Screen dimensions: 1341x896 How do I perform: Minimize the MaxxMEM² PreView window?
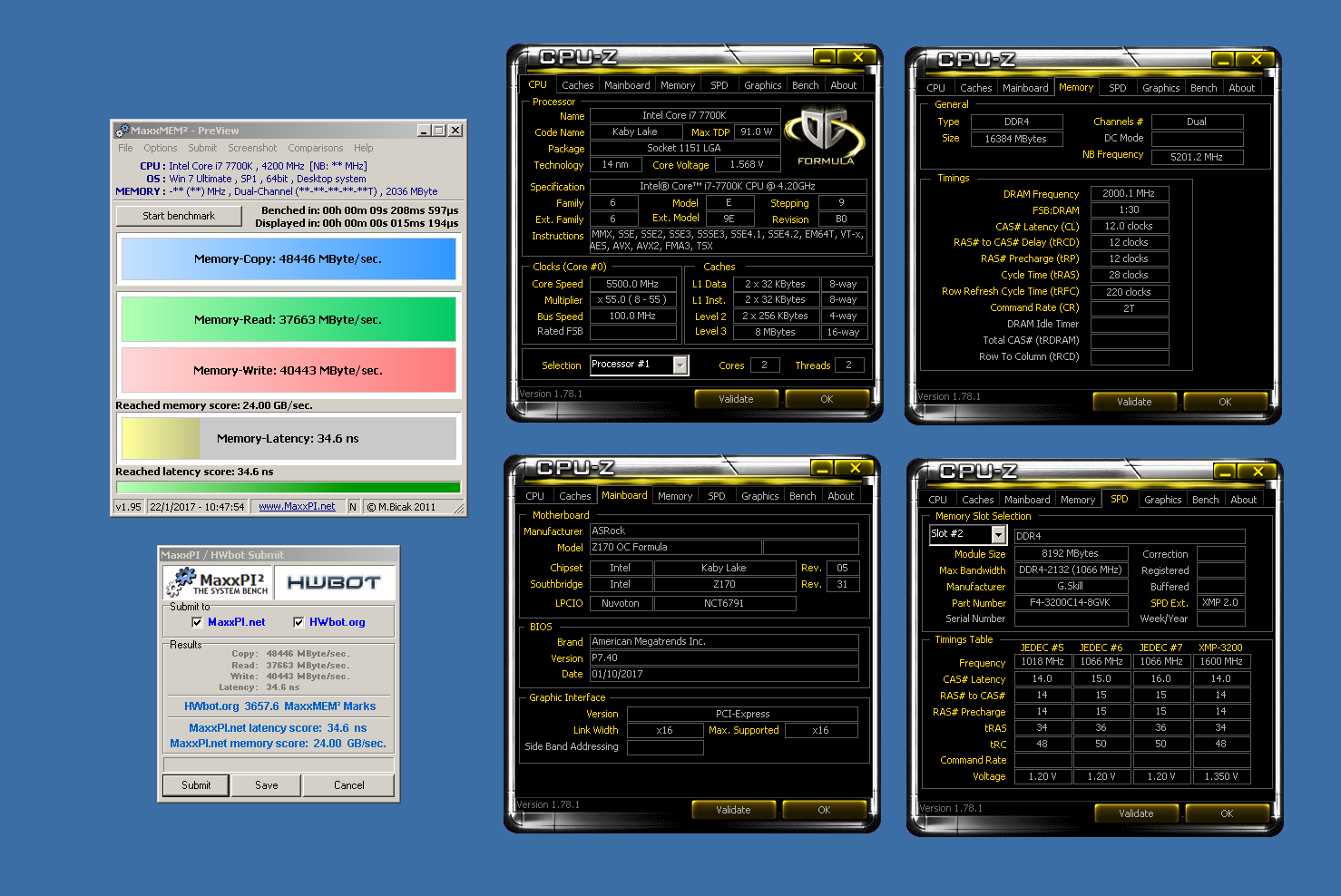[423, 131]
